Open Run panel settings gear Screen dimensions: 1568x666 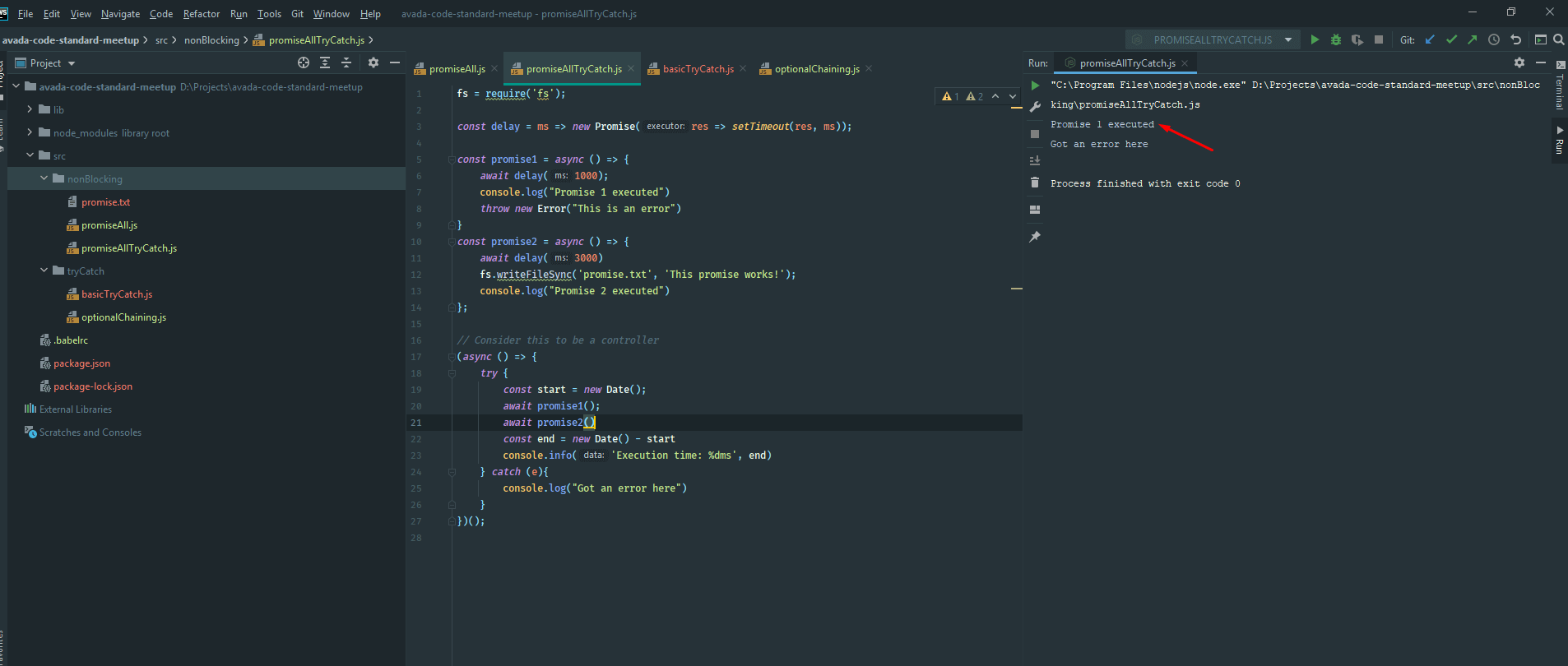click(x=1519, y=62)
